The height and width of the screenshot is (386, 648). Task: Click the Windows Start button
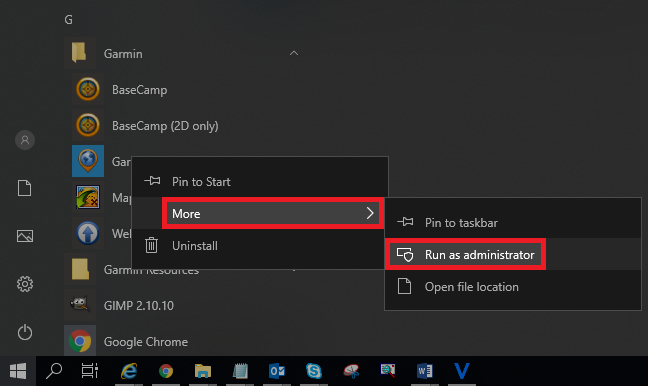click(18, 371)
